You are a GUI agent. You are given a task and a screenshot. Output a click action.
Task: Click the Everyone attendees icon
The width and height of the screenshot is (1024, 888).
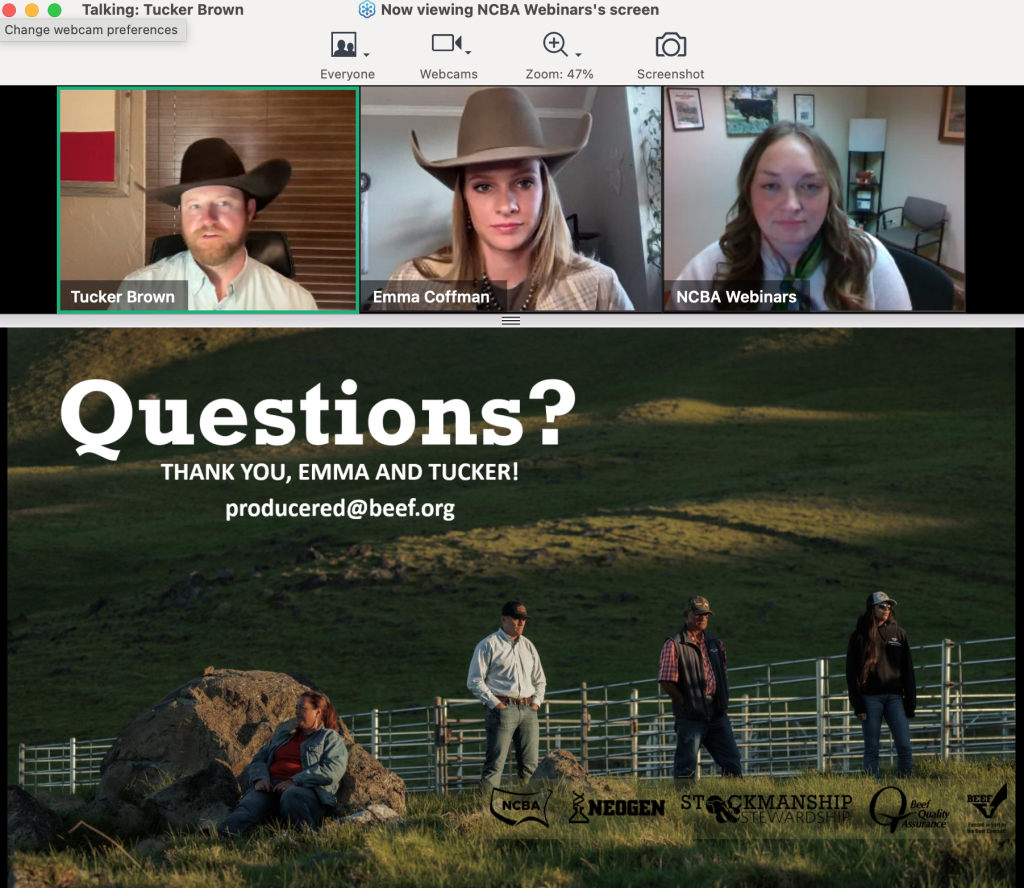343,45
